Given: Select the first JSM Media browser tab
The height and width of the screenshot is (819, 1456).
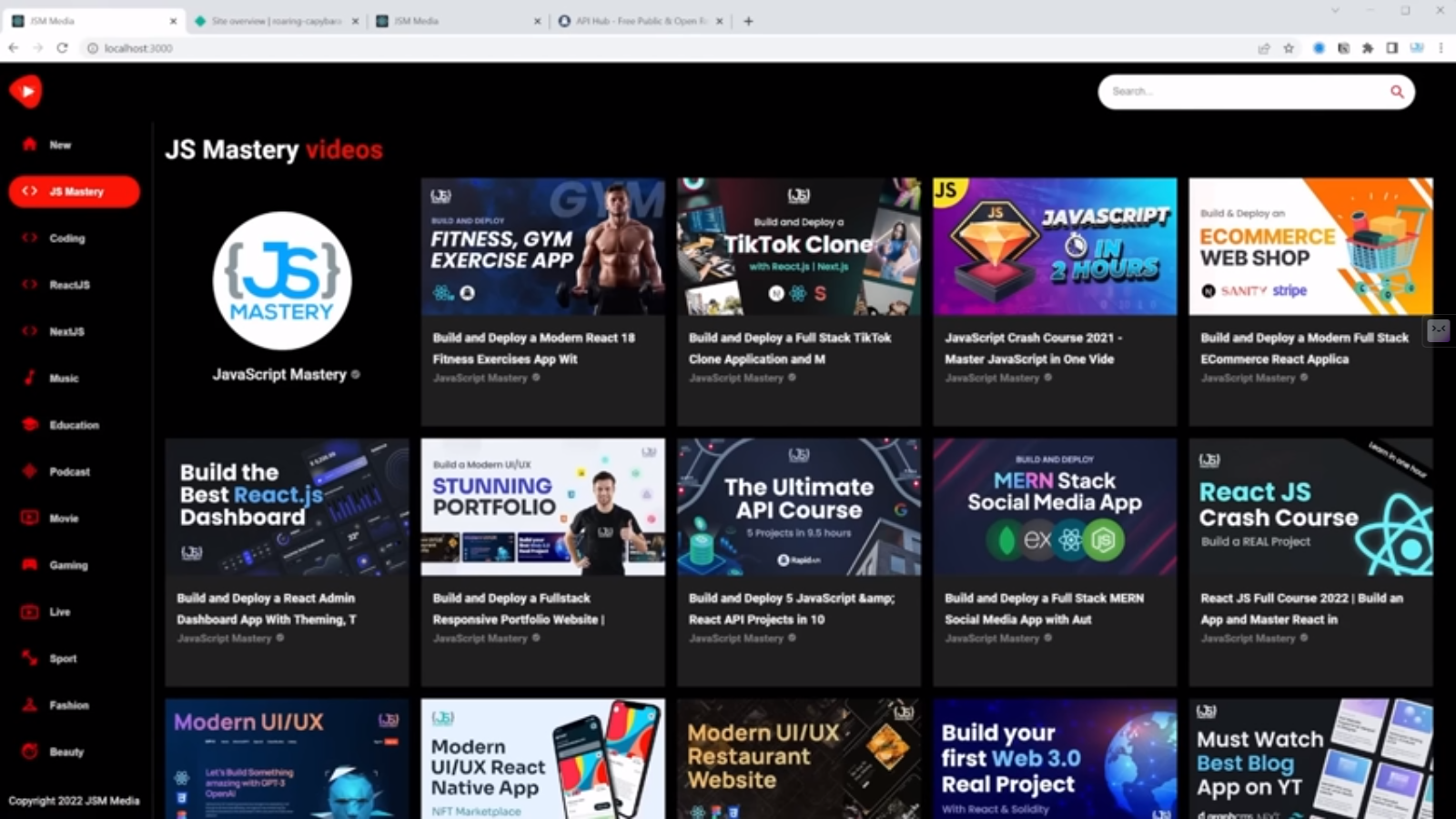Looking at the screenshot, I should click(94, 21).
